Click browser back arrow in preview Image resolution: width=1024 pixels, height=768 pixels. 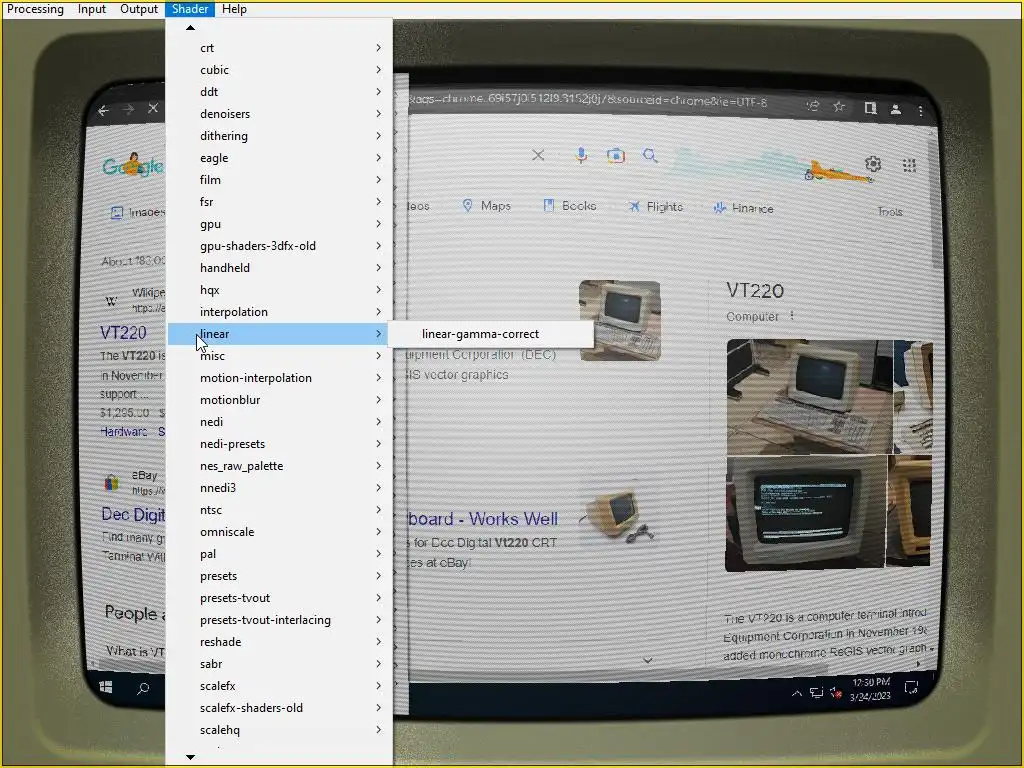pos(103,111)
